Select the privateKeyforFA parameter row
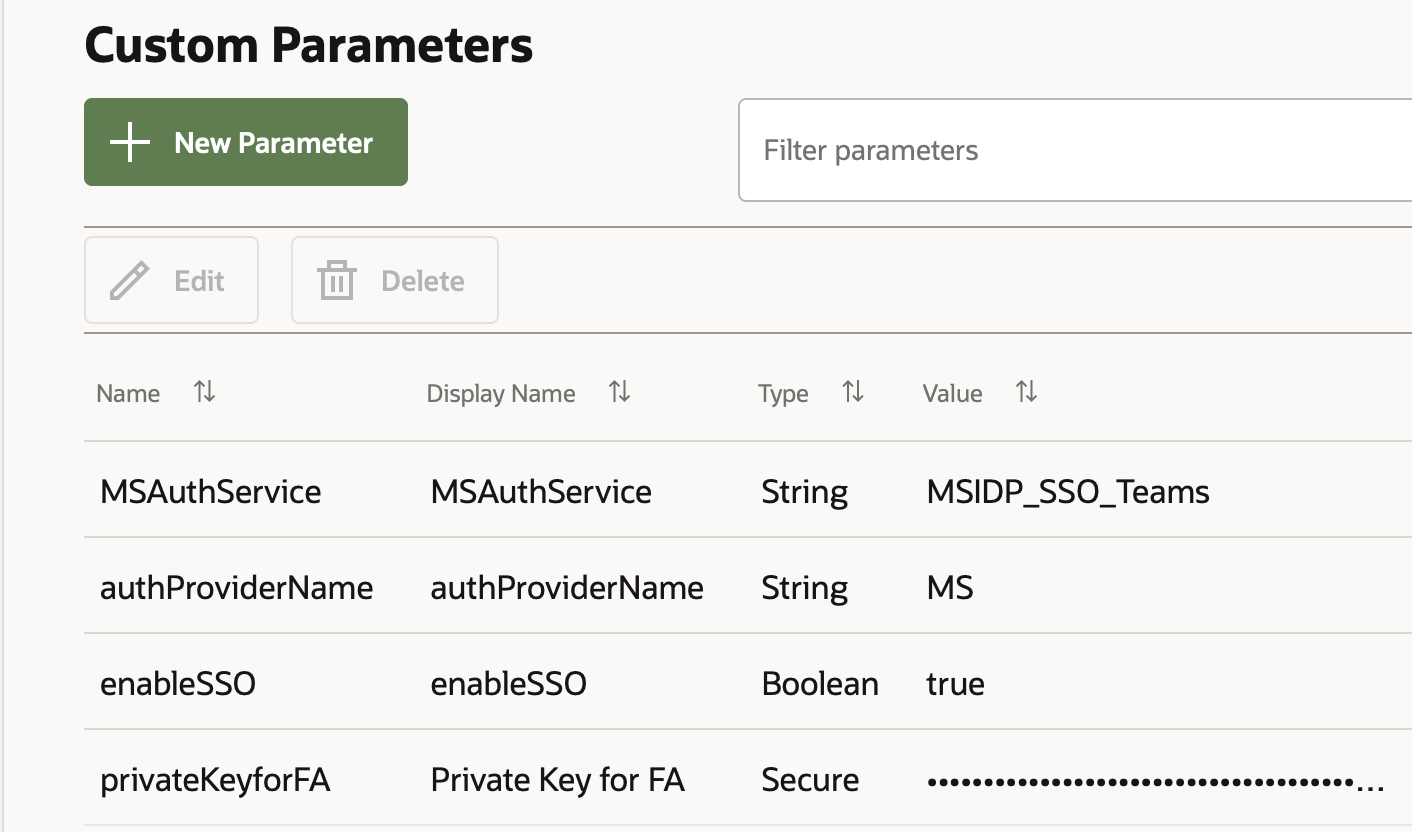1412x832 pixels. [215, 779]
